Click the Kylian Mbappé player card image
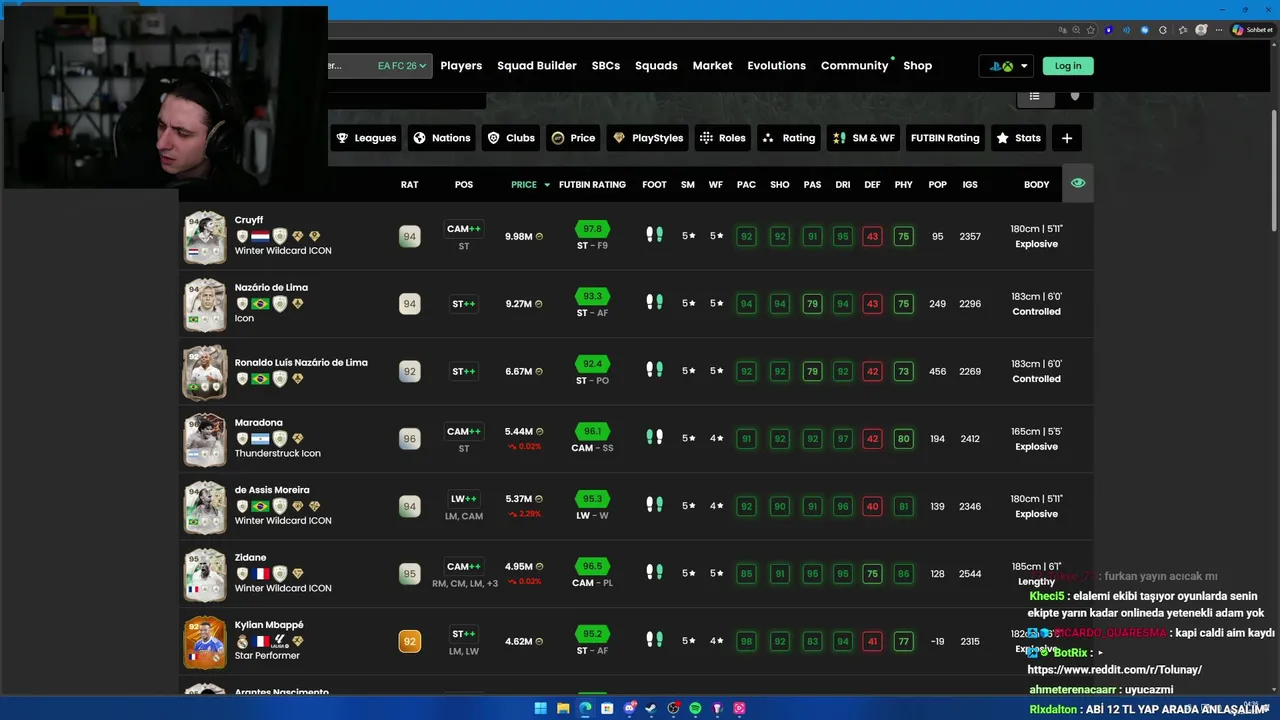Screen dimensions: 1280x720 click(205, 642)
